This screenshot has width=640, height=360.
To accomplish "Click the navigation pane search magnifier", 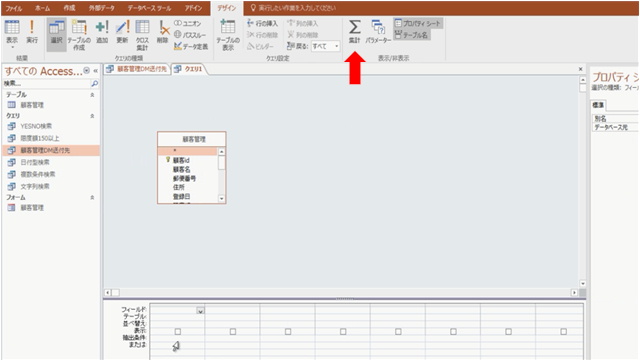I will click(x=94, y=84).
